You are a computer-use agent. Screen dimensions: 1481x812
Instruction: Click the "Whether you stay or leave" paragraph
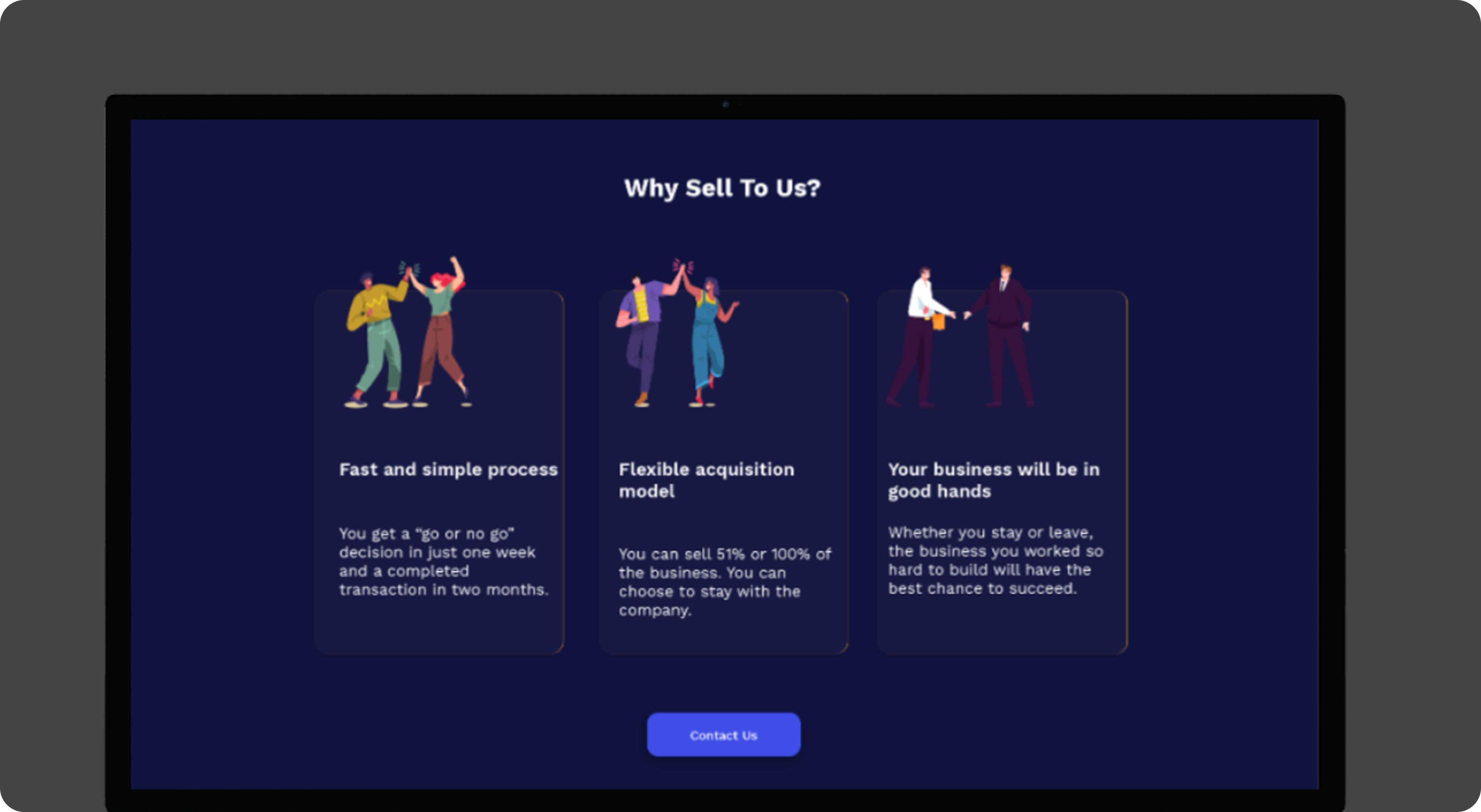tap(995, 560)
